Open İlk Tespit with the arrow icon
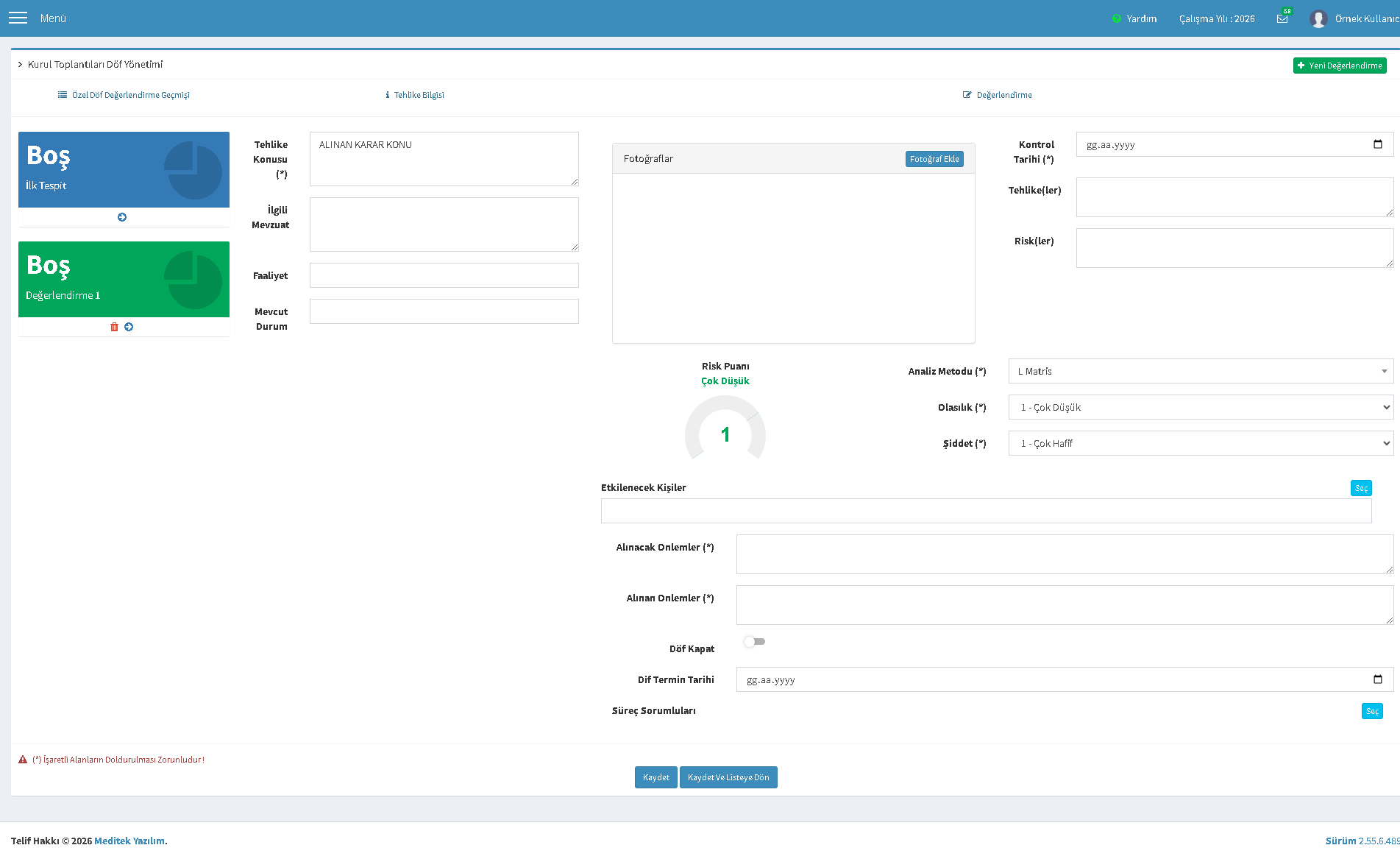The width and height of the screenshot is (1400, 859). [122, 217]
